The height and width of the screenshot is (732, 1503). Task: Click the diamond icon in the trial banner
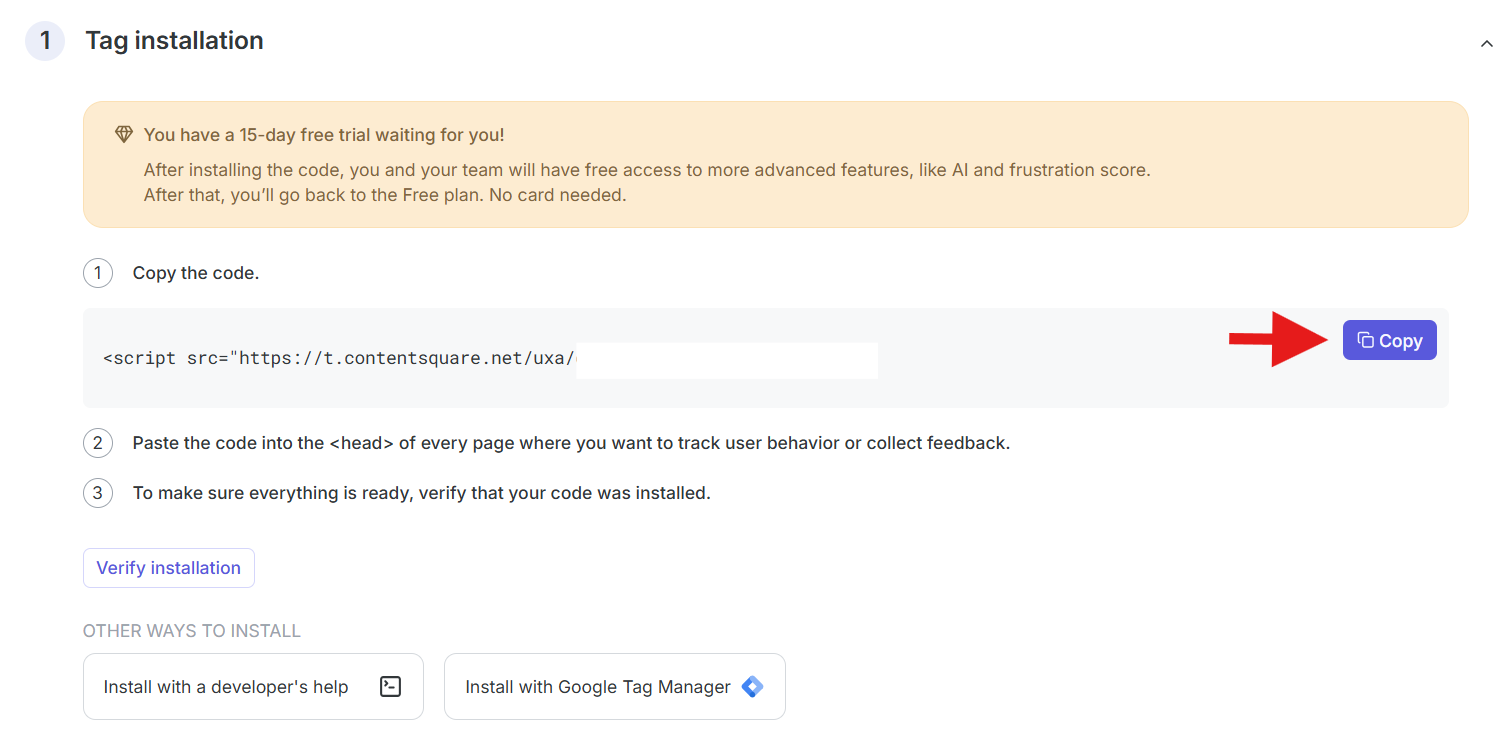tap(124, 134)
